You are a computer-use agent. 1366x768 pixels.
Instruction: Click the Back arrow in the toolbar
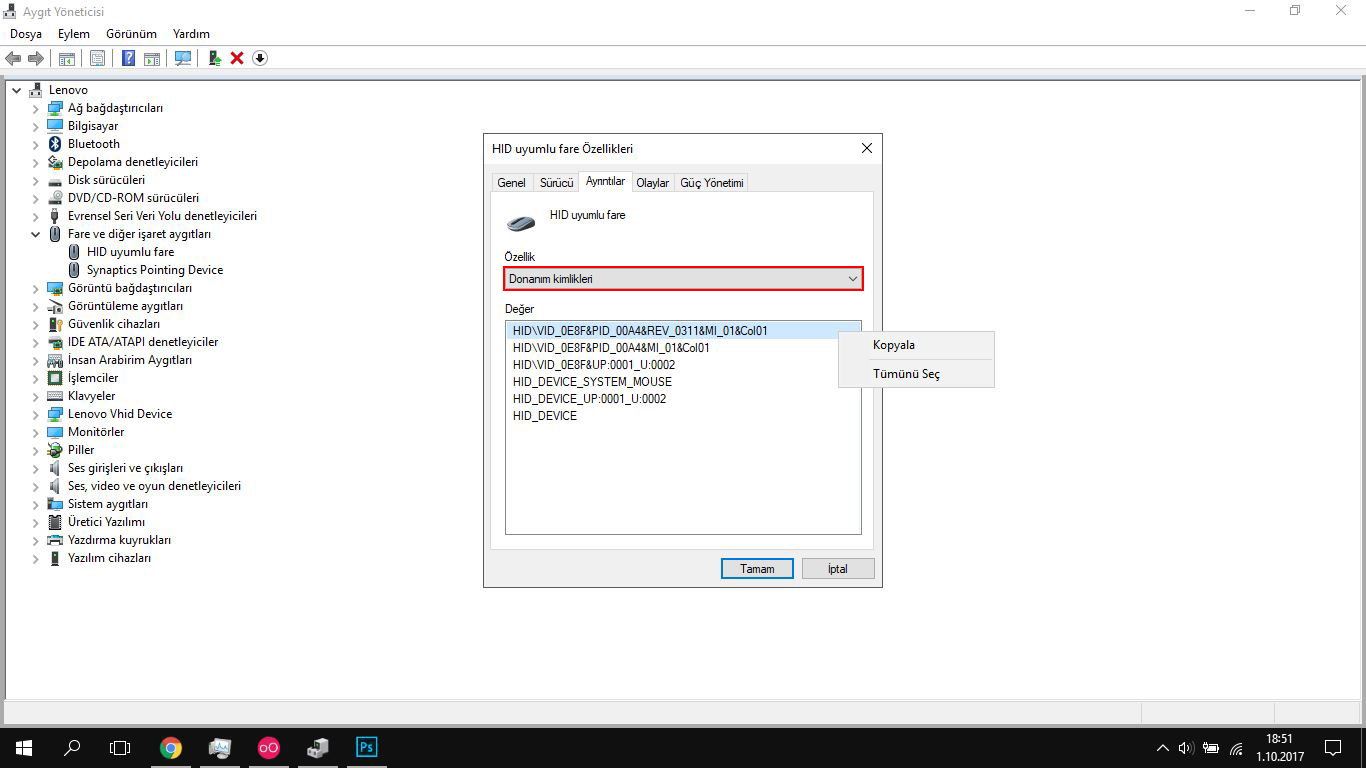(13, 58)
